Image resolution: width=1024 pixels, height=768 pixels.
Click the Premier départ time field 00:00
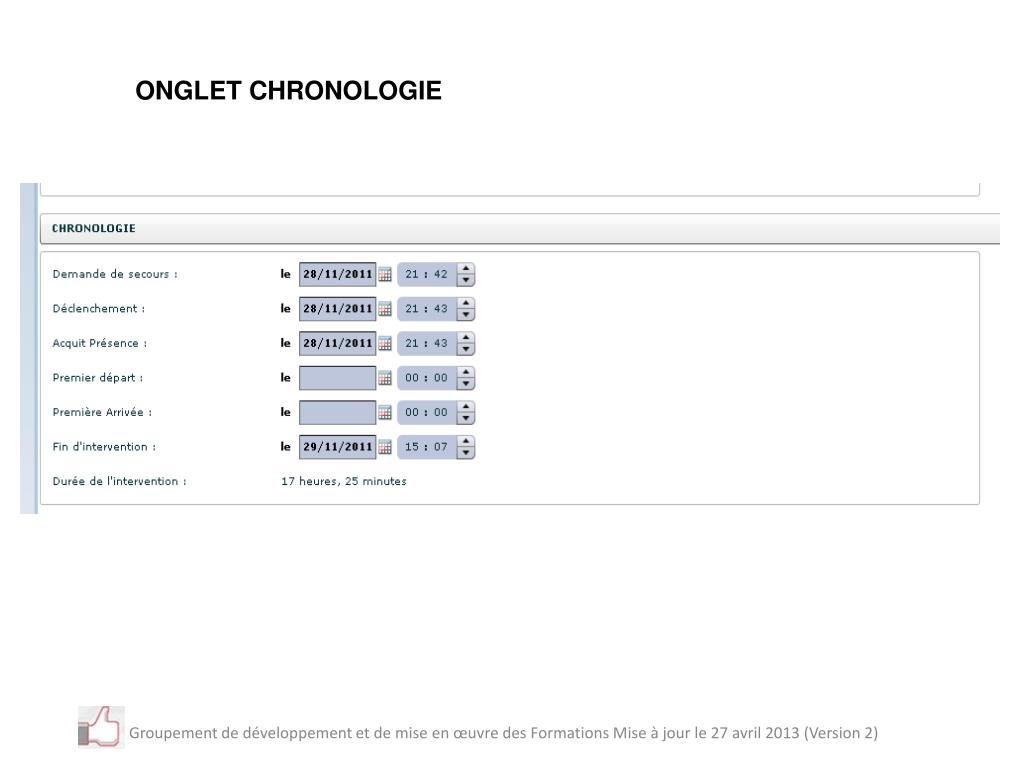(x=426, y=378)
